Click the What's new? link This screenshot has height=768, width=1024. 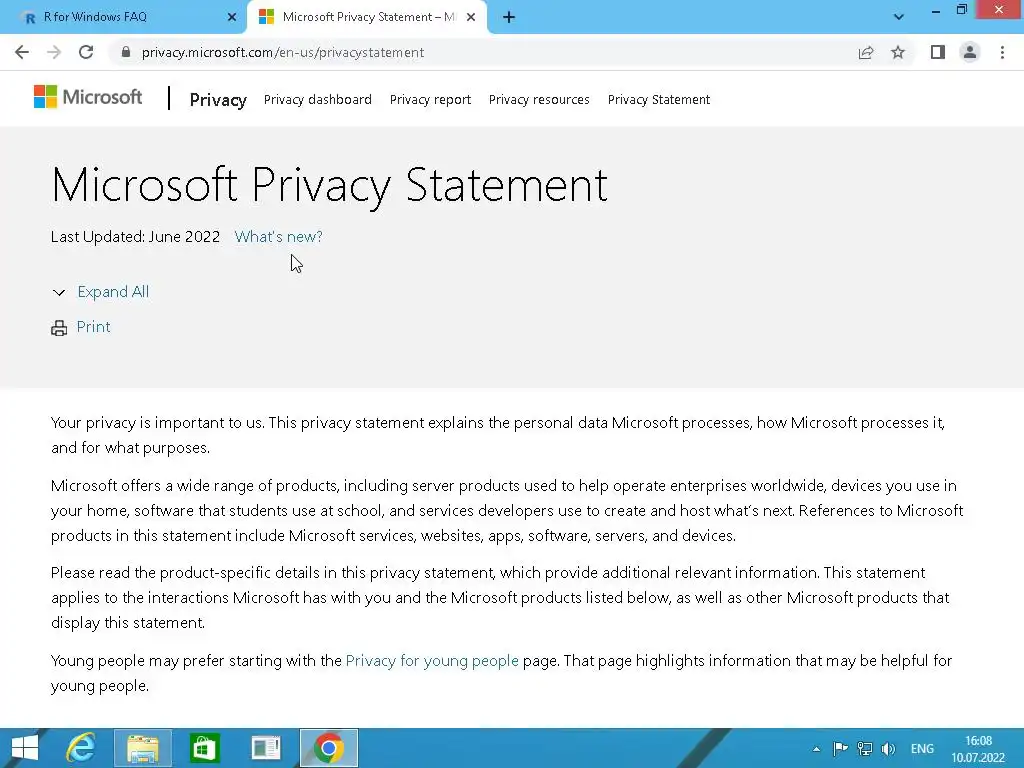click(x=279, y=236)
